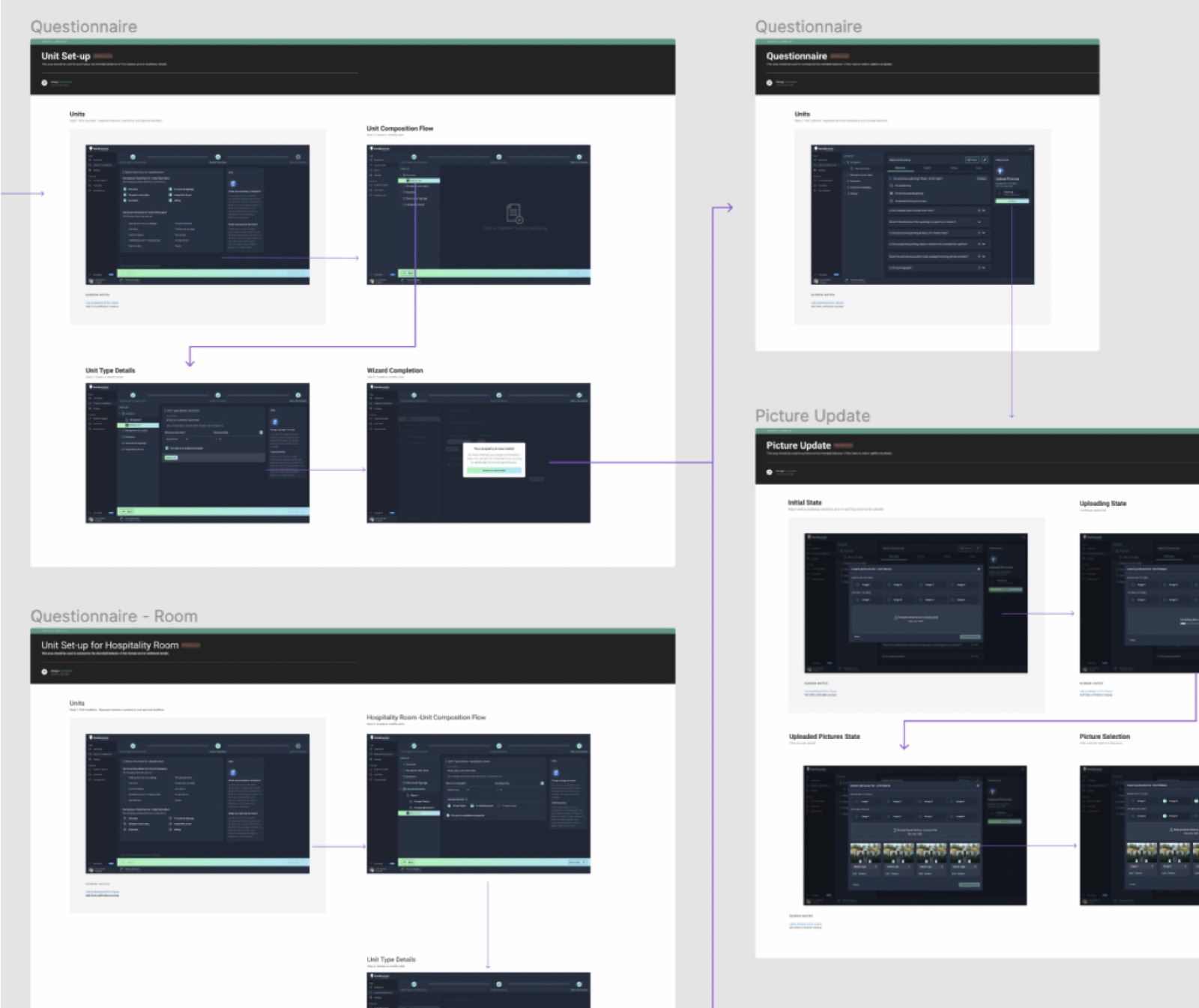Image resolution: width=1199 pixels, height=1008 pixels.
Task: Click blue info icon in Unit Type Details mockup
Action: tap(274, 422)
